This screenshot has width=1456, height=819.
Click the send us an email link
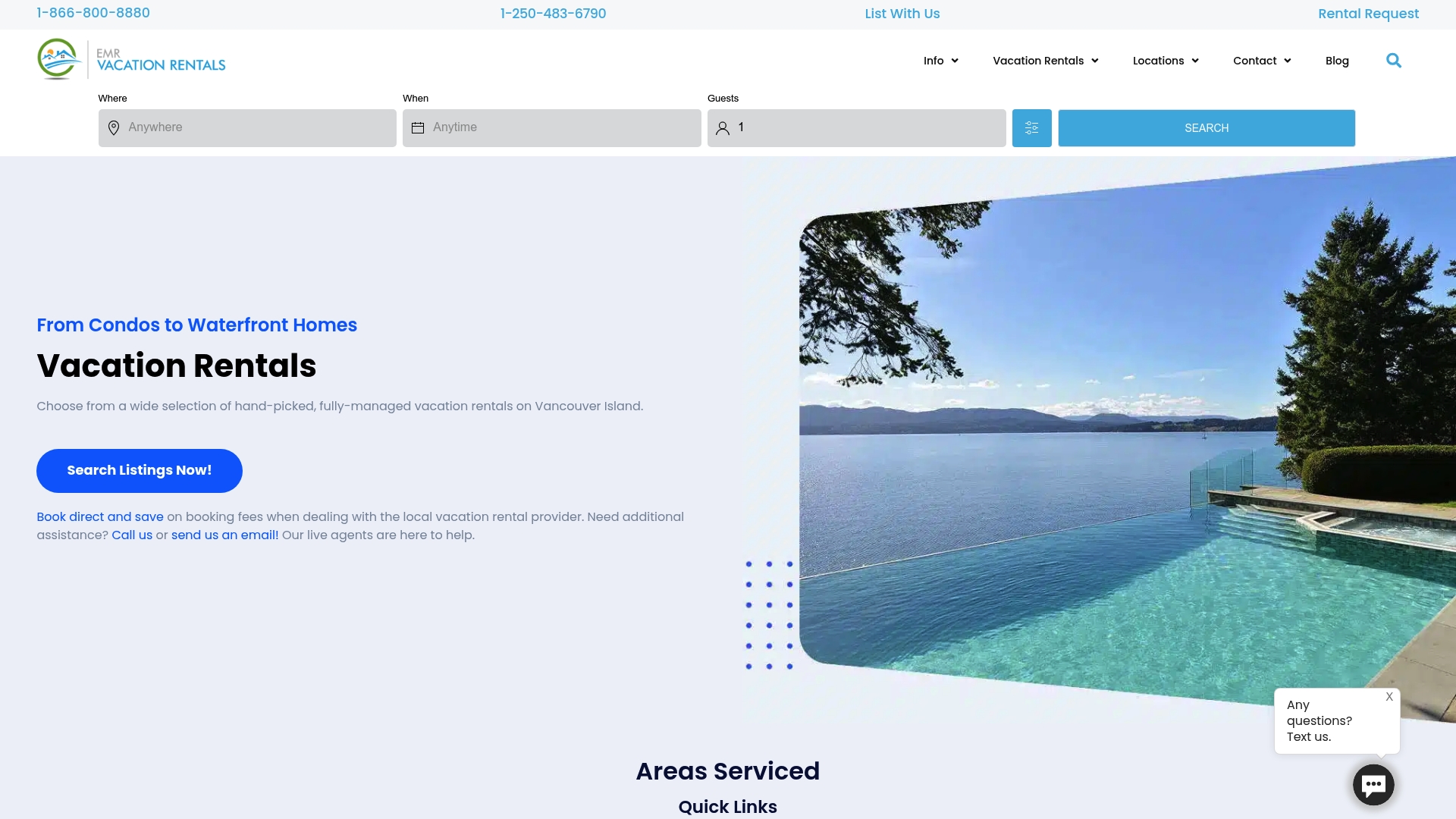click(224, 535)
